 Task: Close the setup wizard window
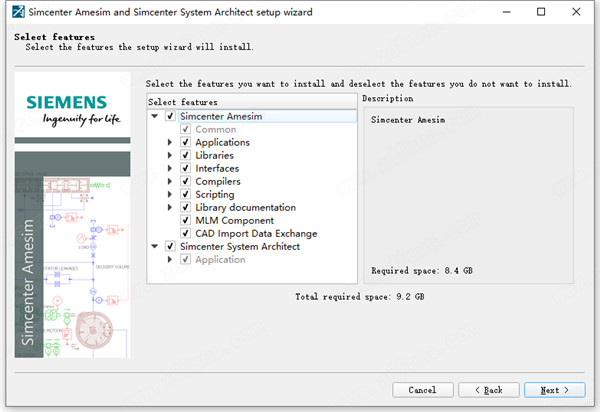(576, 12)
